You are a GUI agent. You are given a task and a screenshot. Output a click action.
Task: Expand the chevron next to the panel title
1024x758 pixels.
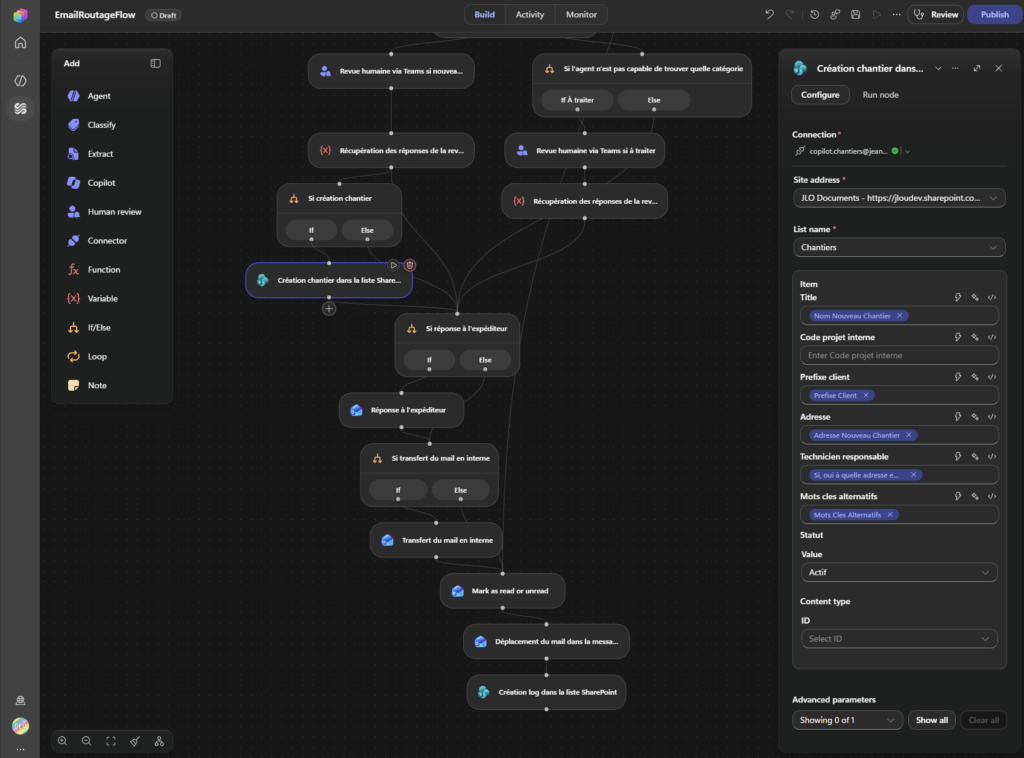point(938,68)
